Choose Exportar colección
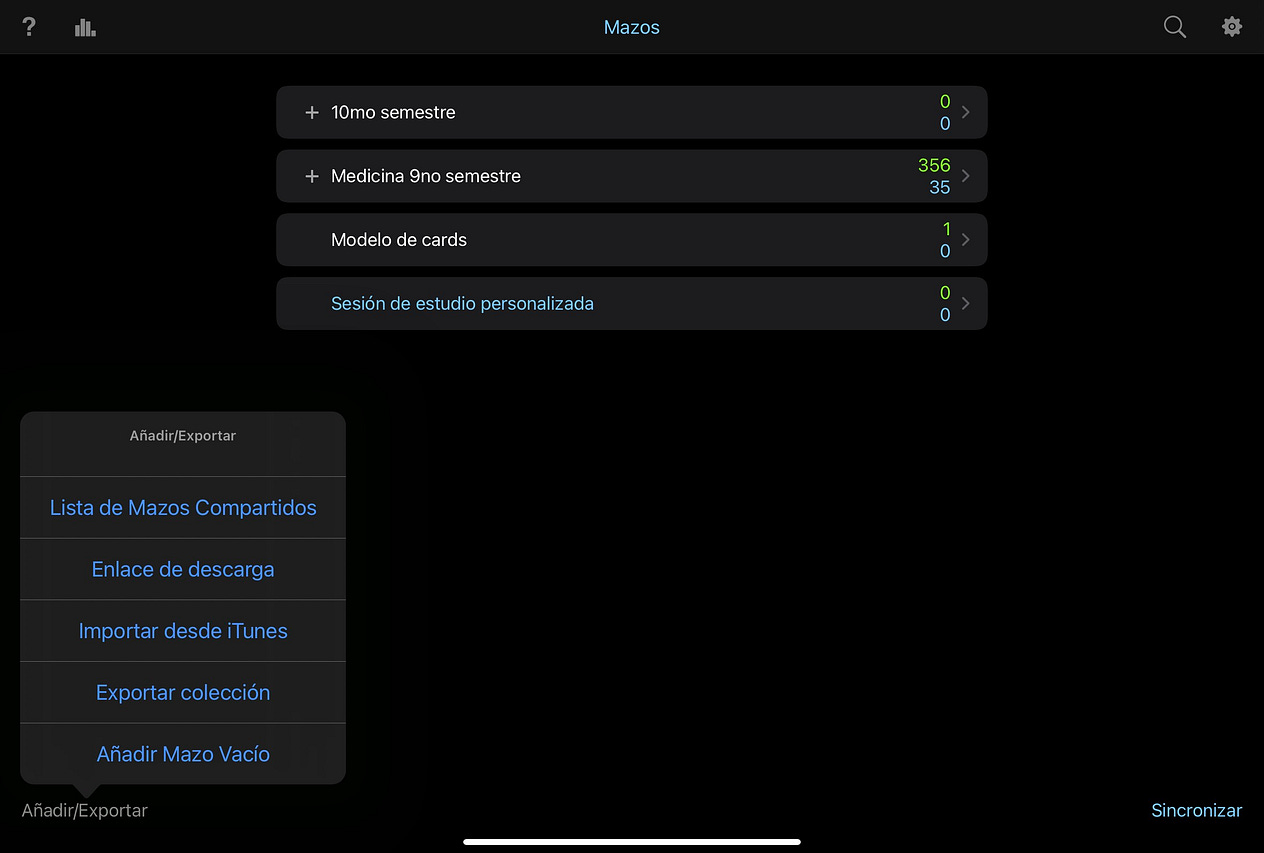1264x853 pixels. point(183,692)
